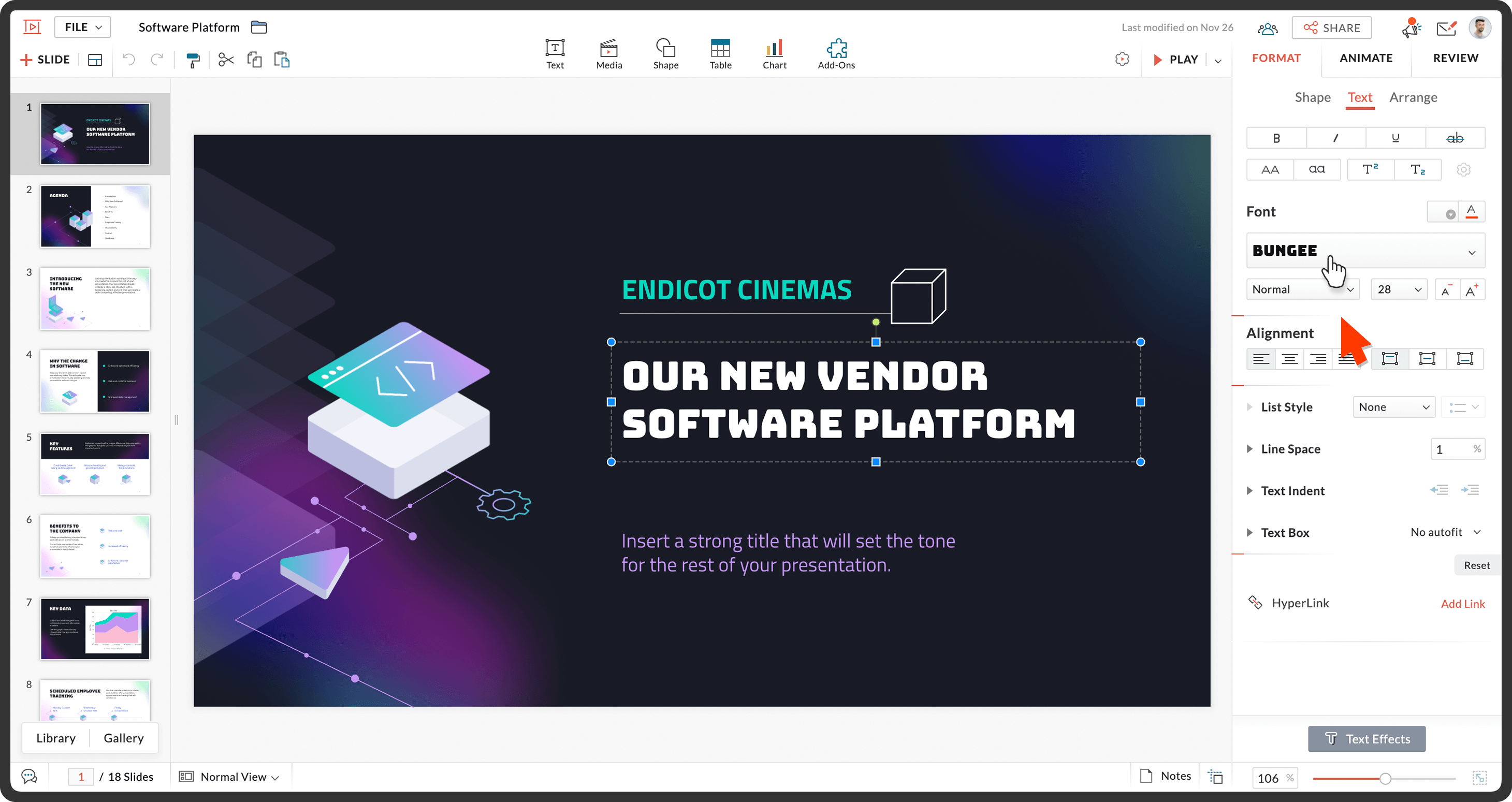Switch to the Arrange tab
Viewport: 1512px width, 802px height.
pyautogui.click(x=1413, y=97)
